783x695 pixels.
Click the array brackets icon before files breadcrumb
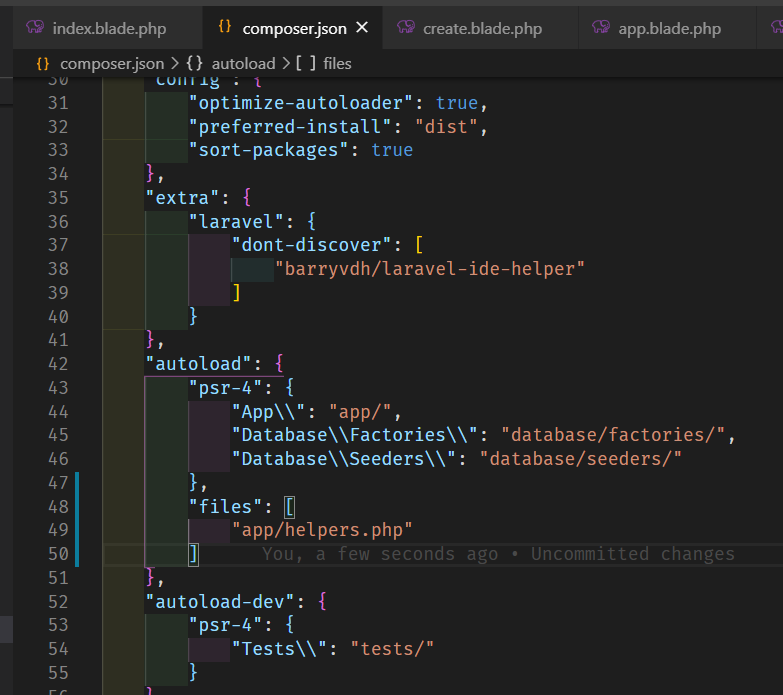click(x=306, y=63)
